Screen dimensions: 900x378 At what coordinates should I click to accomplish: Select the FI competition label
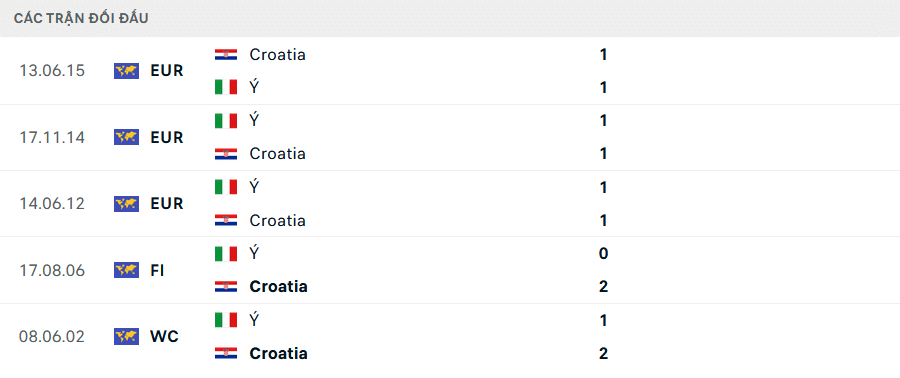[158, 270]
